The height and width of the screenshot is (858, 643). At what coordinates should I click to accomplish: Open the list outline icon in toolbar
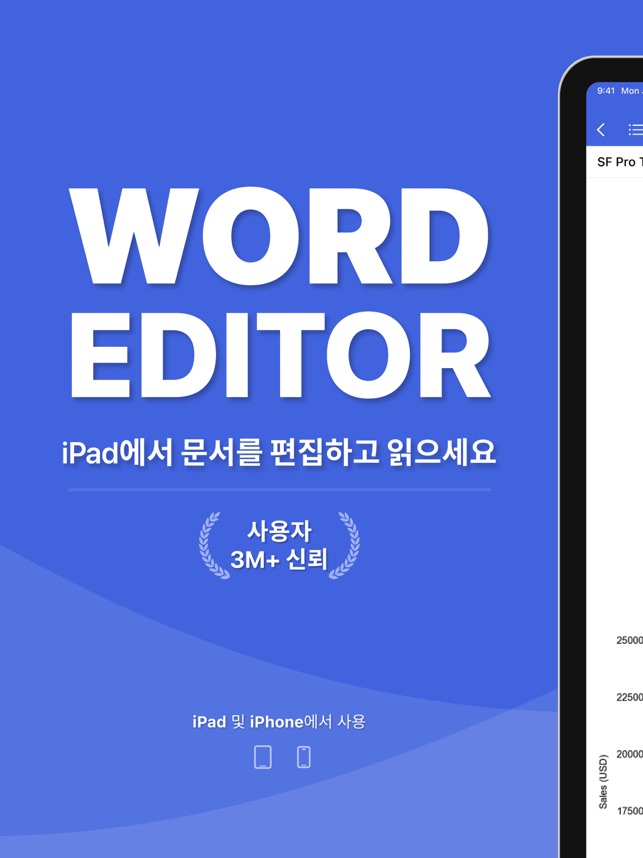tap(635, 130)
